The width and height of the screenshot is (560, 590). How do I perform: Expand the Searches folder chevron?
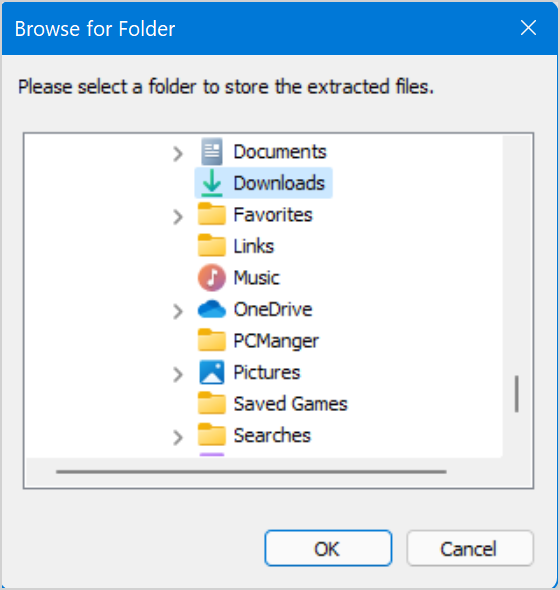click(x=178, y=438)
